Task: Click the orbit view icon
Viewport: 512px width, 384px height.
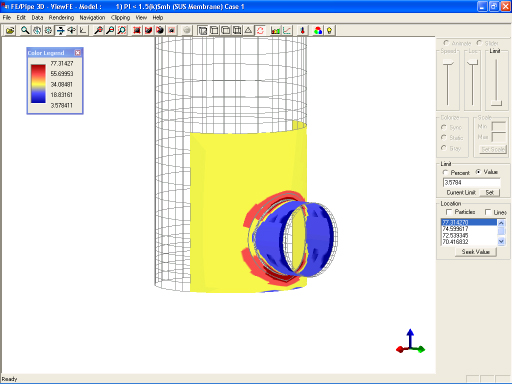Action: tap(72, 31)
